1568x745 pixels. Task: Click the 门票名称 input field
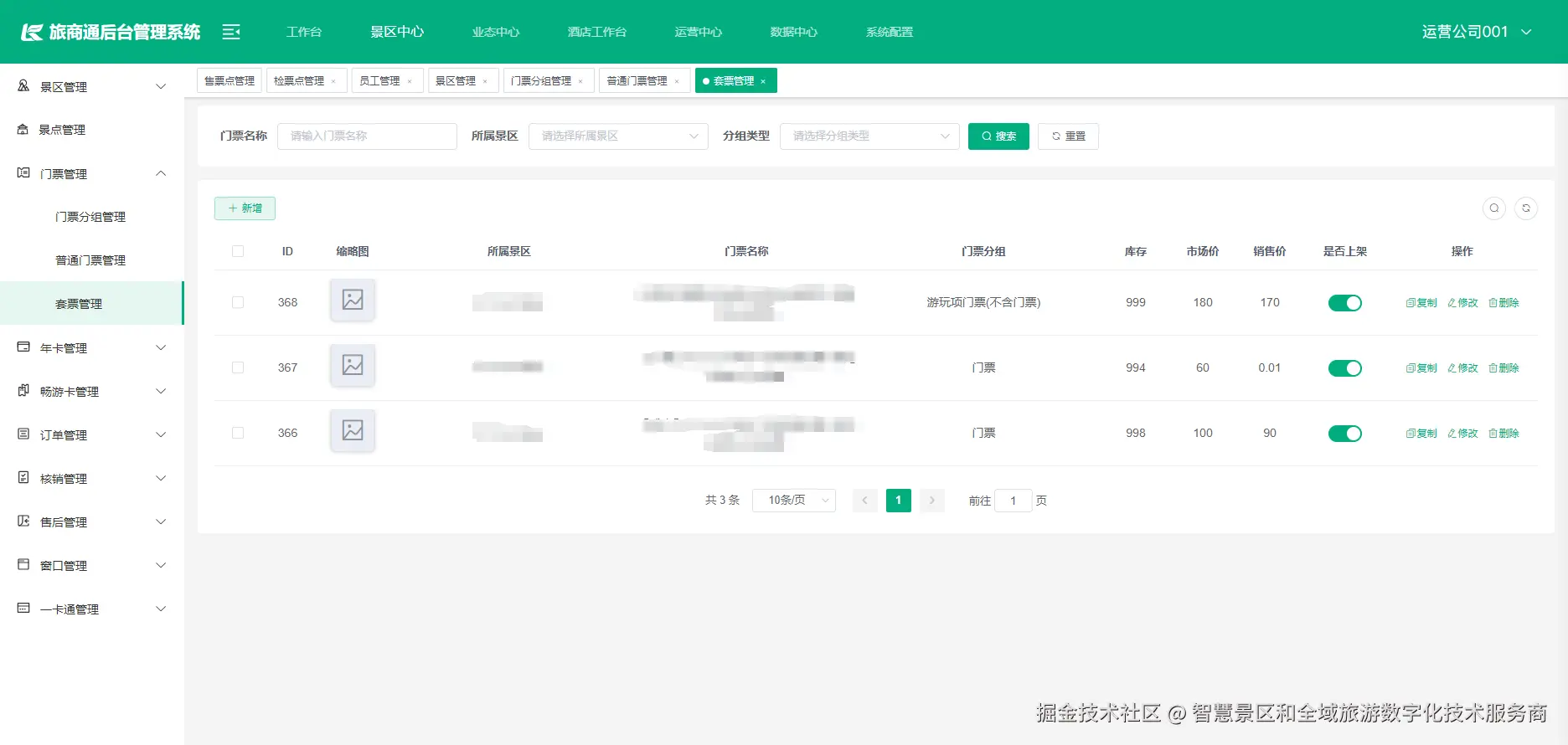[x=367, y=136]
